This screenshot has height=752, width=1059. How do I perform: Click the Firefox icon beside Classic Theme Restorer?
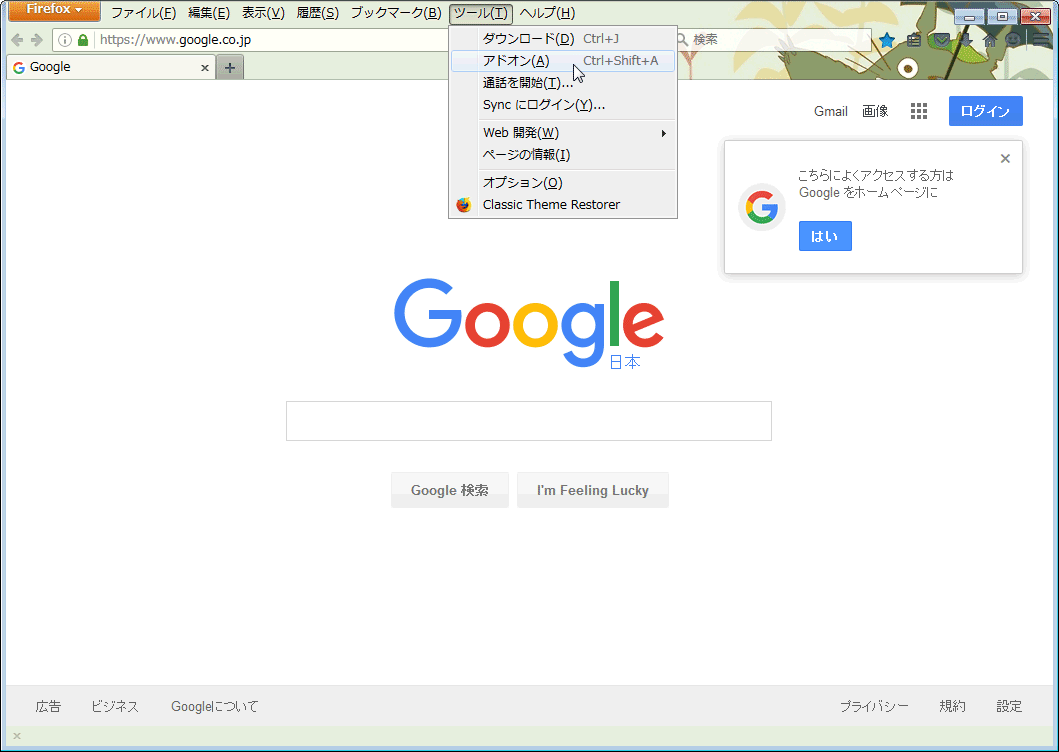click(x=464, y=205)
